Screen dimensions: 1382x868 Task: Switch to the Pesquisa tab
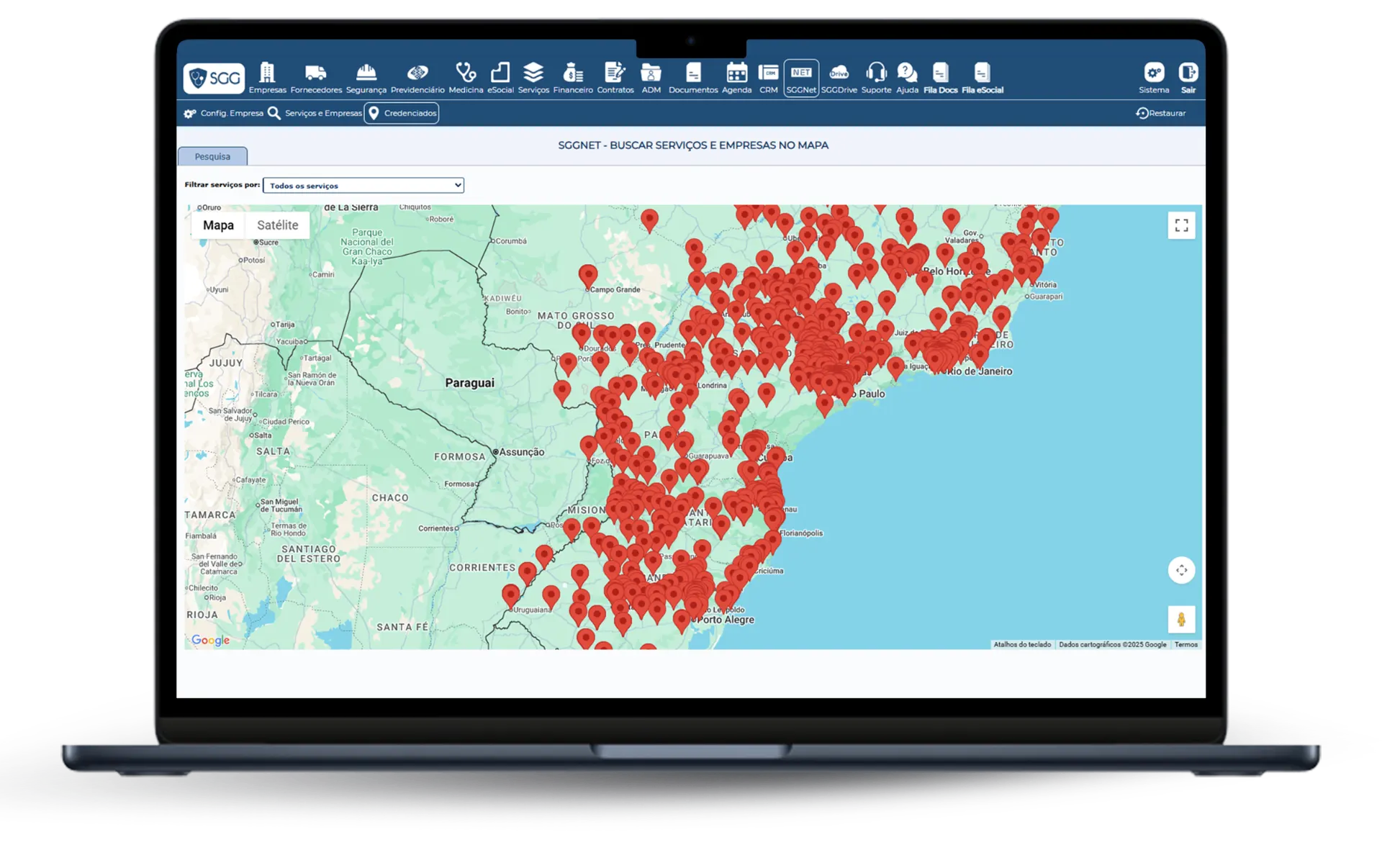[212, 156]
